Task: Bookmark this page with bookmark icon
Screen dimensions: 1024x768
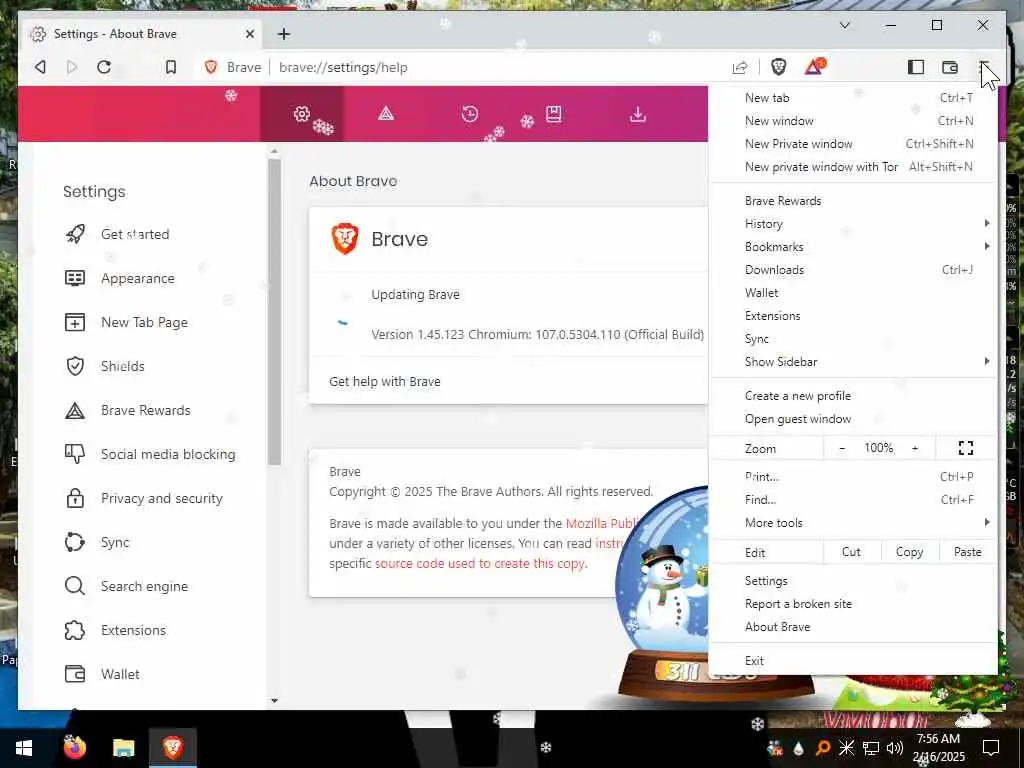Action: (x=170, y=67)
